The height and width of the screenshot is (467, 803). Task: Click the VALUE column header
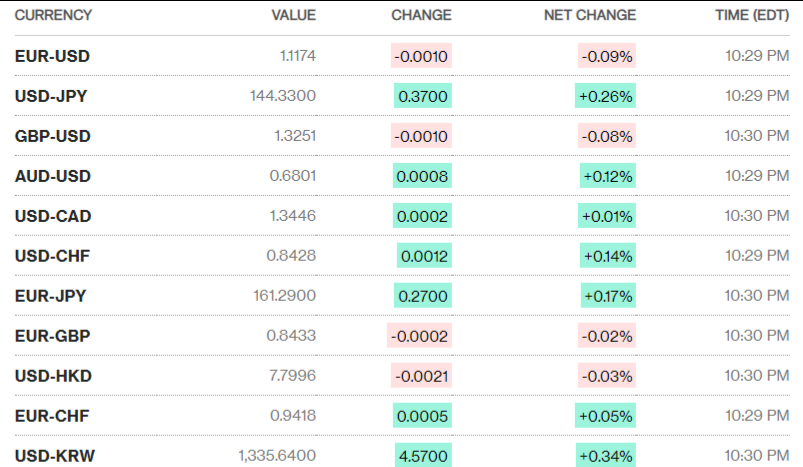click(x=293, y=15)
